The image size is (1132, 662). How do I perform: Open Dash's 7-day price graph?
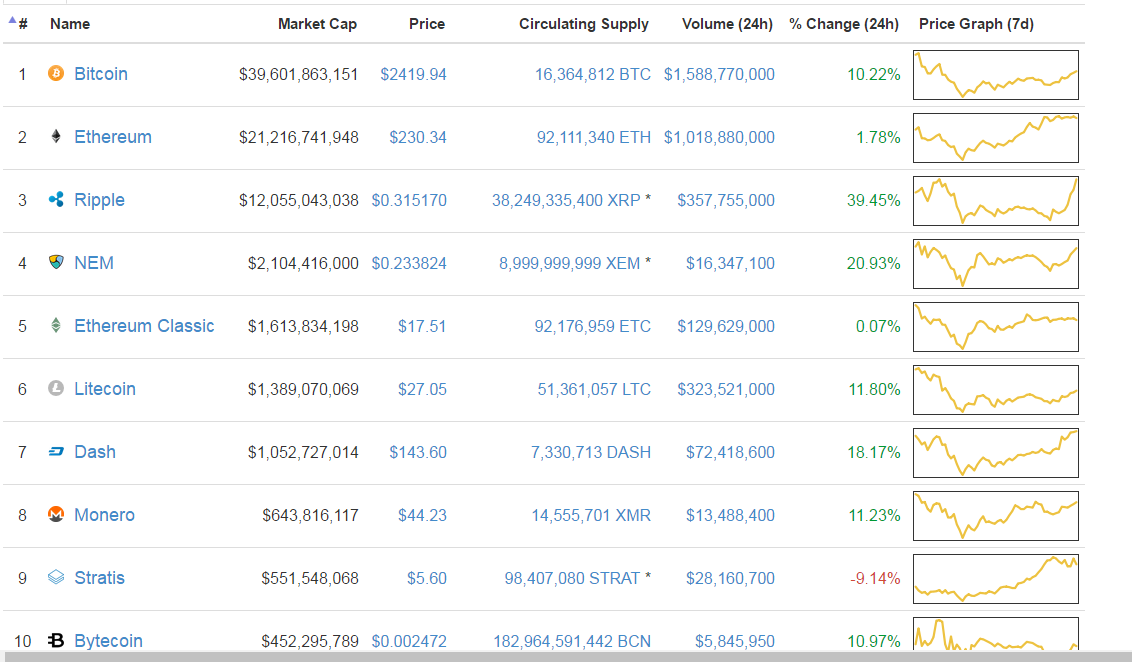(x=996, y=453)
